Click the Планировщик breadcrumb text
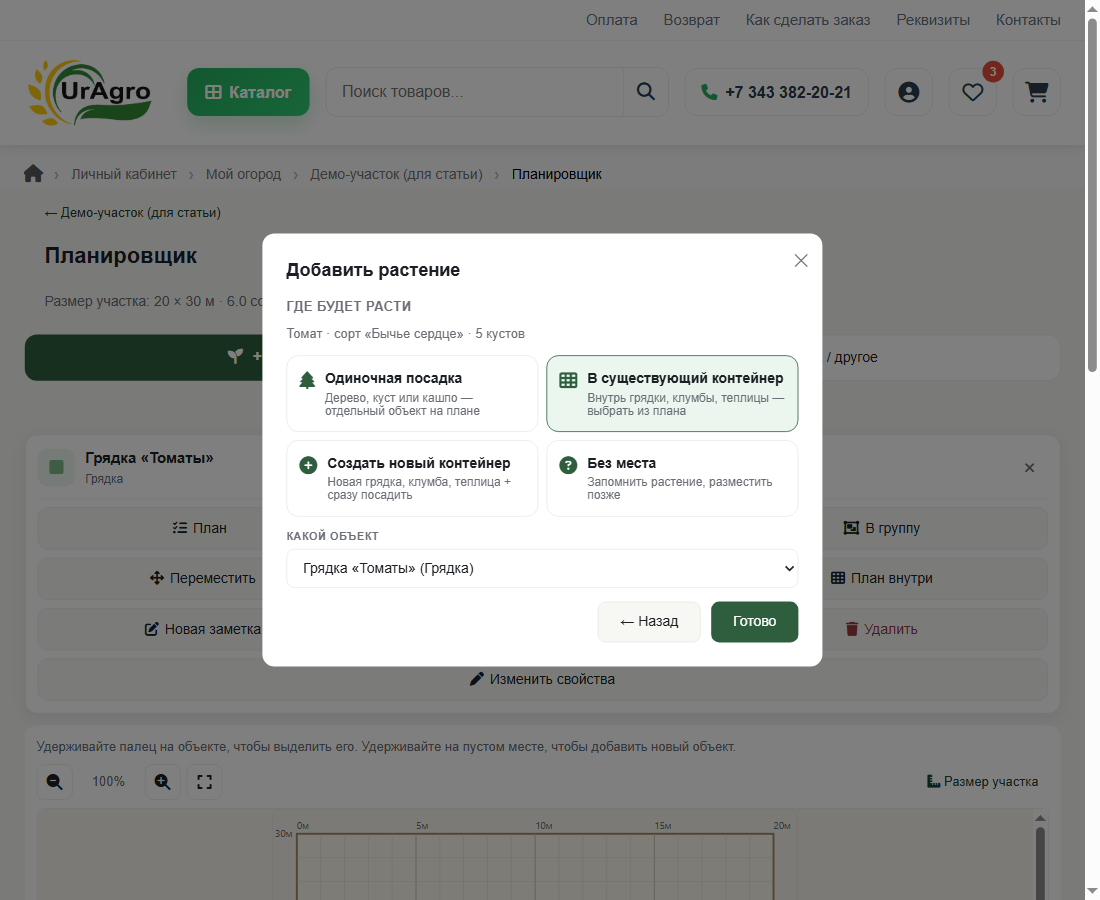Image resolution: width=1100 pixels, height=900 pixels. click(x=556, y=174)
